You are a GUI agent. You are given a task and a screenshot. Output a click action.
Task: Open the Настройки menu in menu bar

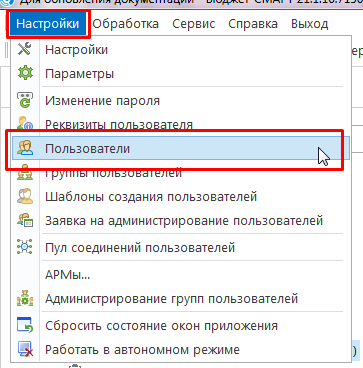48,24
